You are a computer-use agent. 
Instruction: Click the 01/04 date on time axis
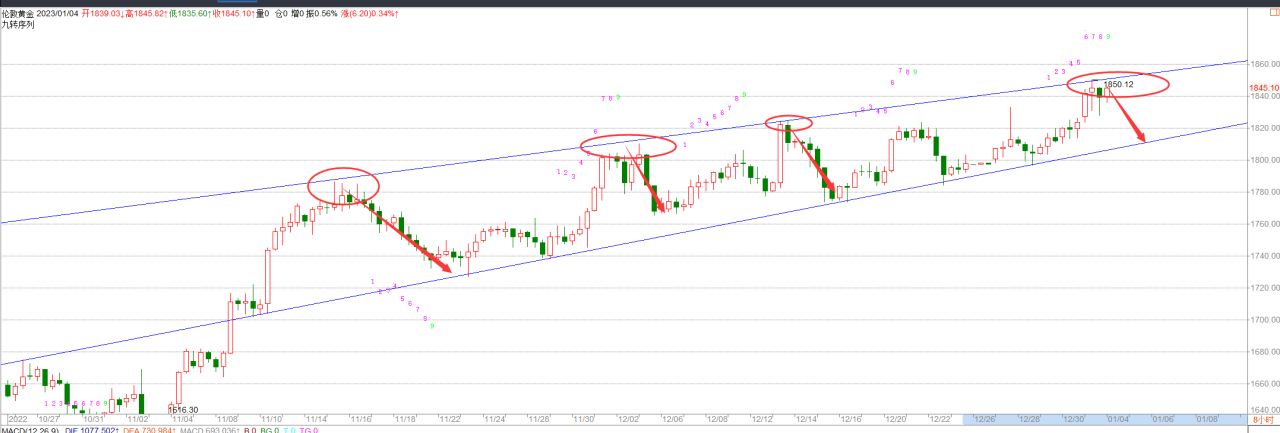point(1119,419)
